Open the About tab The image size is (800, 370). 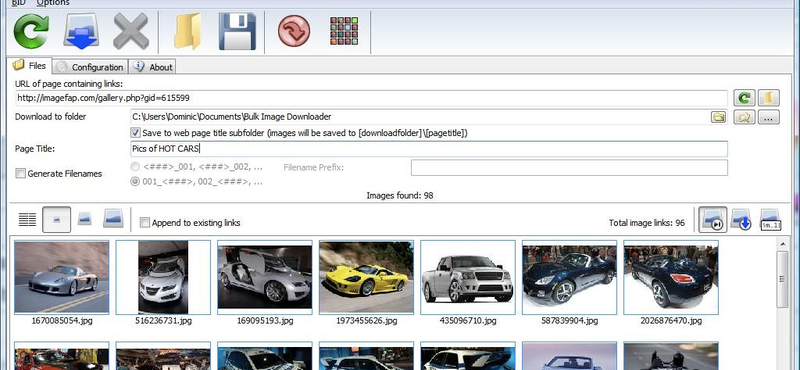pos(152,67)
